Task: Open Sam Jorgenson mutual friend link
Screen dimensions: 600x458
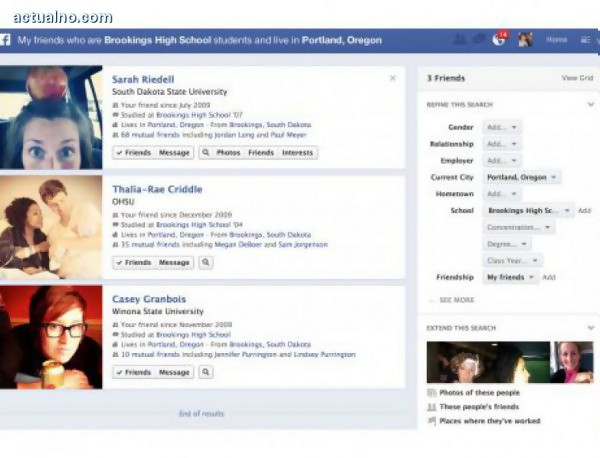Action: (303, 245)
